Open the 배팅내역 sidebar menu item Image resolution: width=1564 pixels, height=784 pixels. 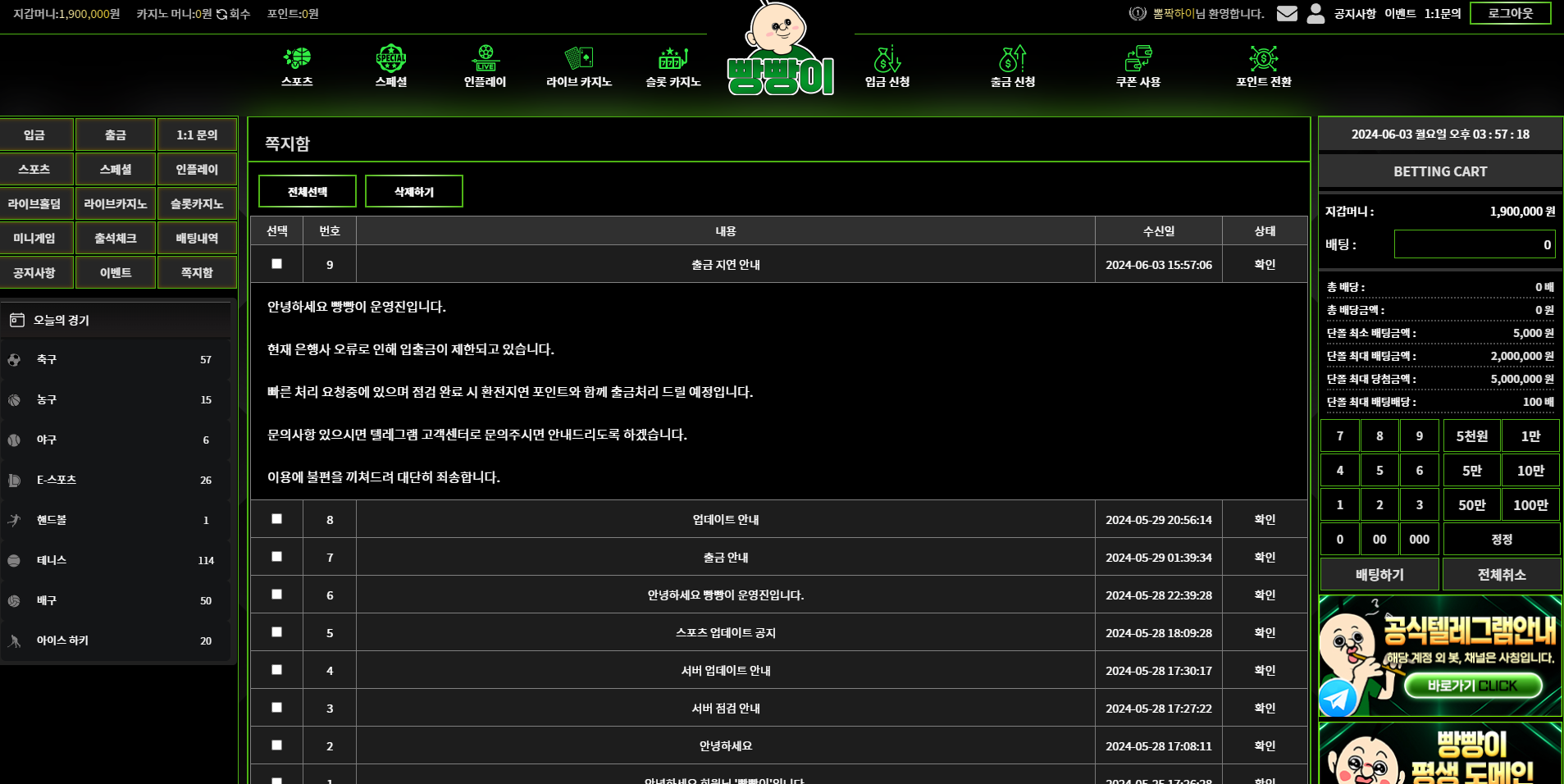tap(197, 238)
